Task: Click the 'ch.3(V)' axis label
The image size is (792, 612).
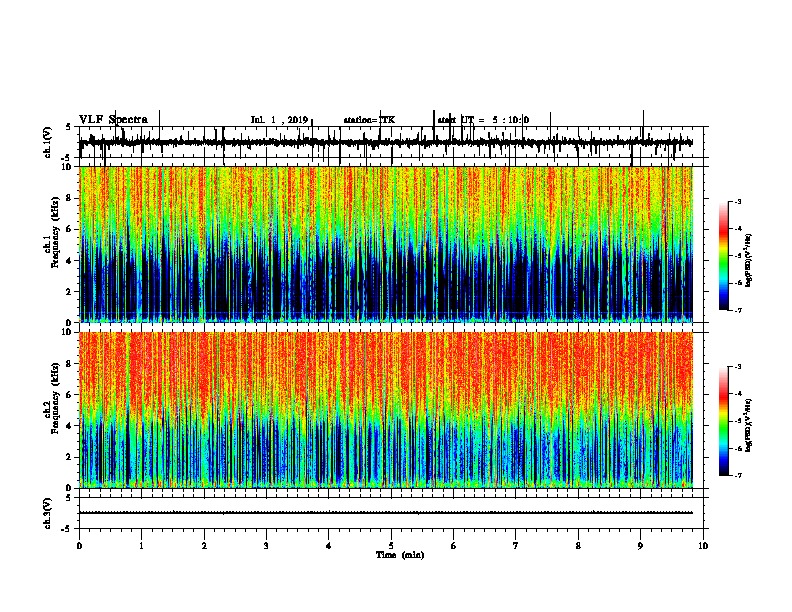Action: point(48,513)
